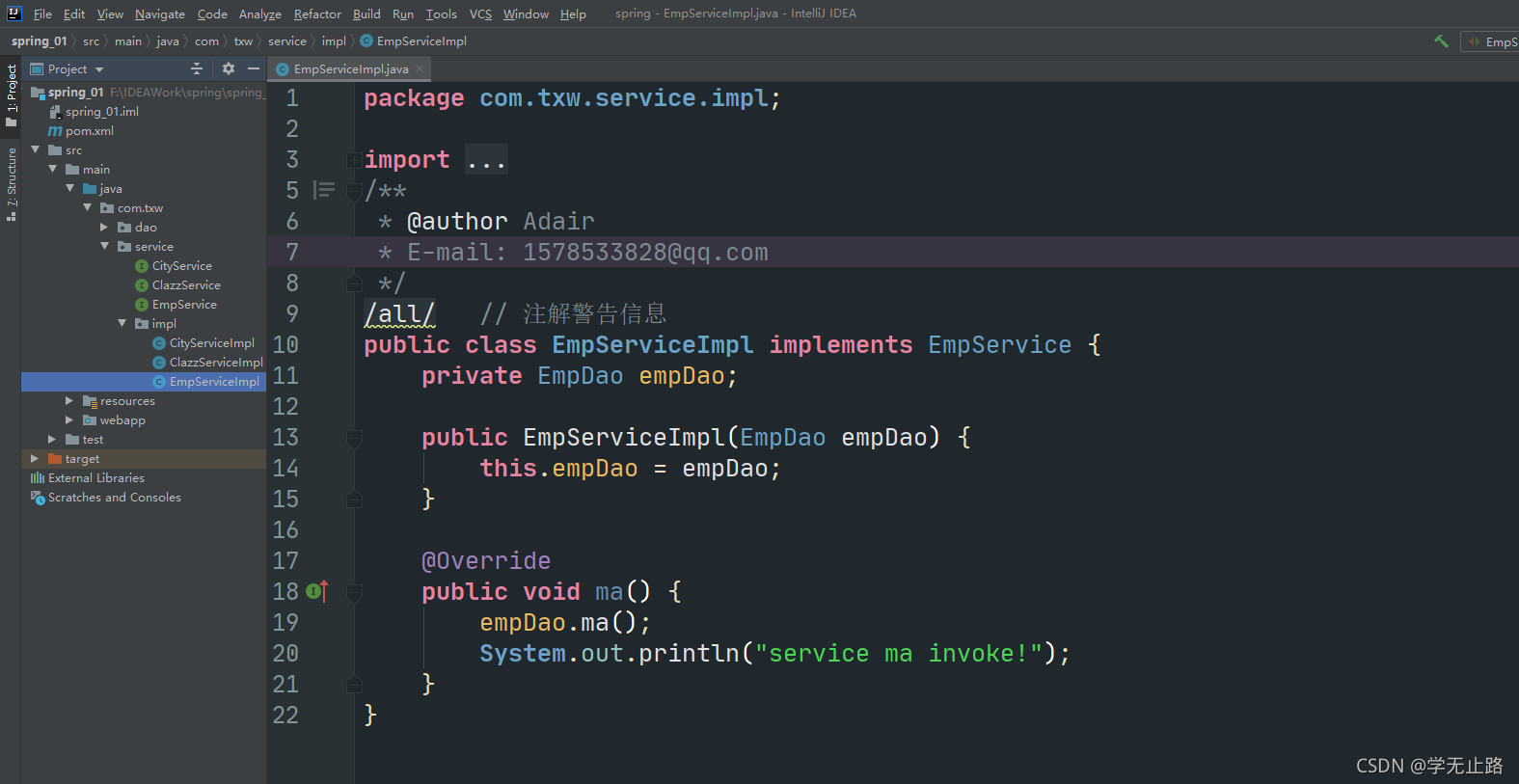Click EmpService interface name on line 10
Screen dimensions: 1519x784
[x=999, y=345]
